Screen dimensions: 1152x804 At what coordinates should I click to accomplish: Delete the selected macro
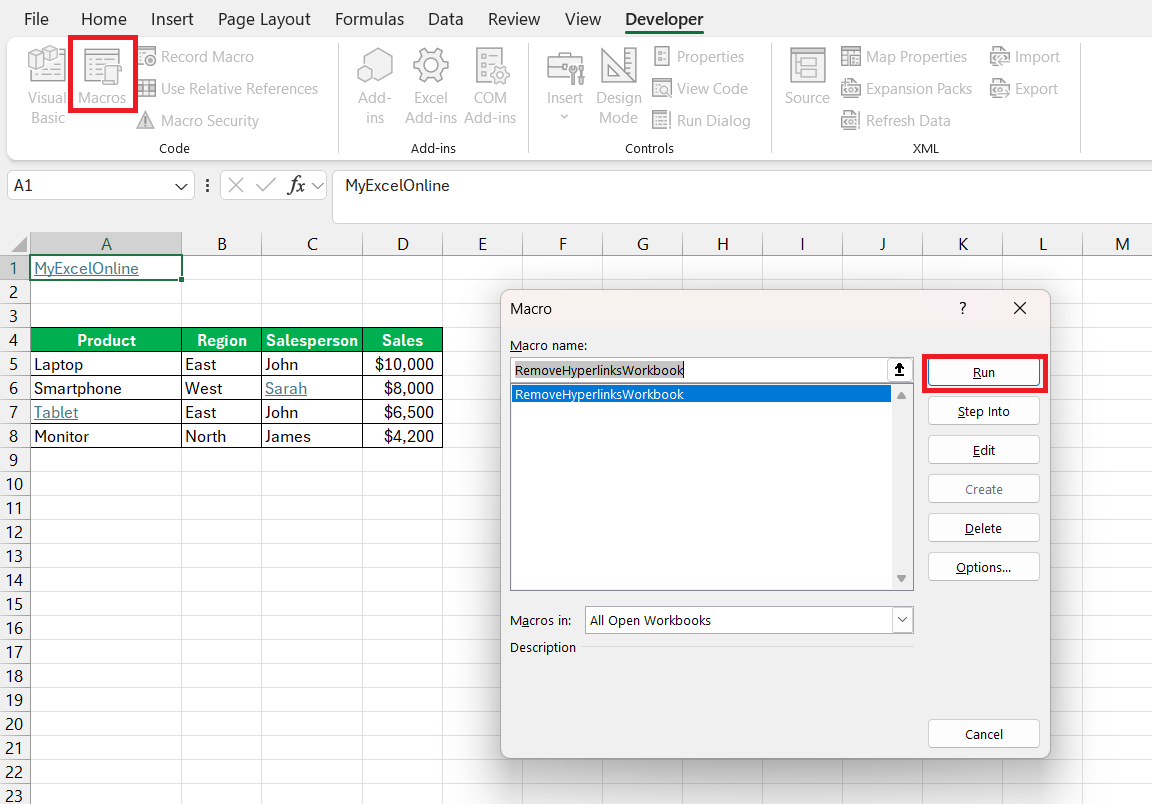(984, 528)
